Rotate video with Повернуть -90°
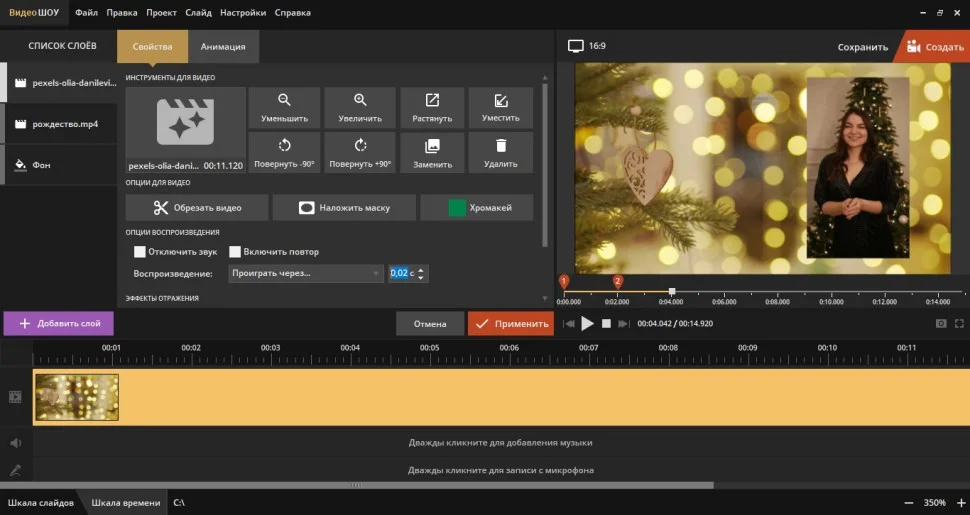Image resolution: width=970 pixels, height=515 pixels. coord(284,152)
